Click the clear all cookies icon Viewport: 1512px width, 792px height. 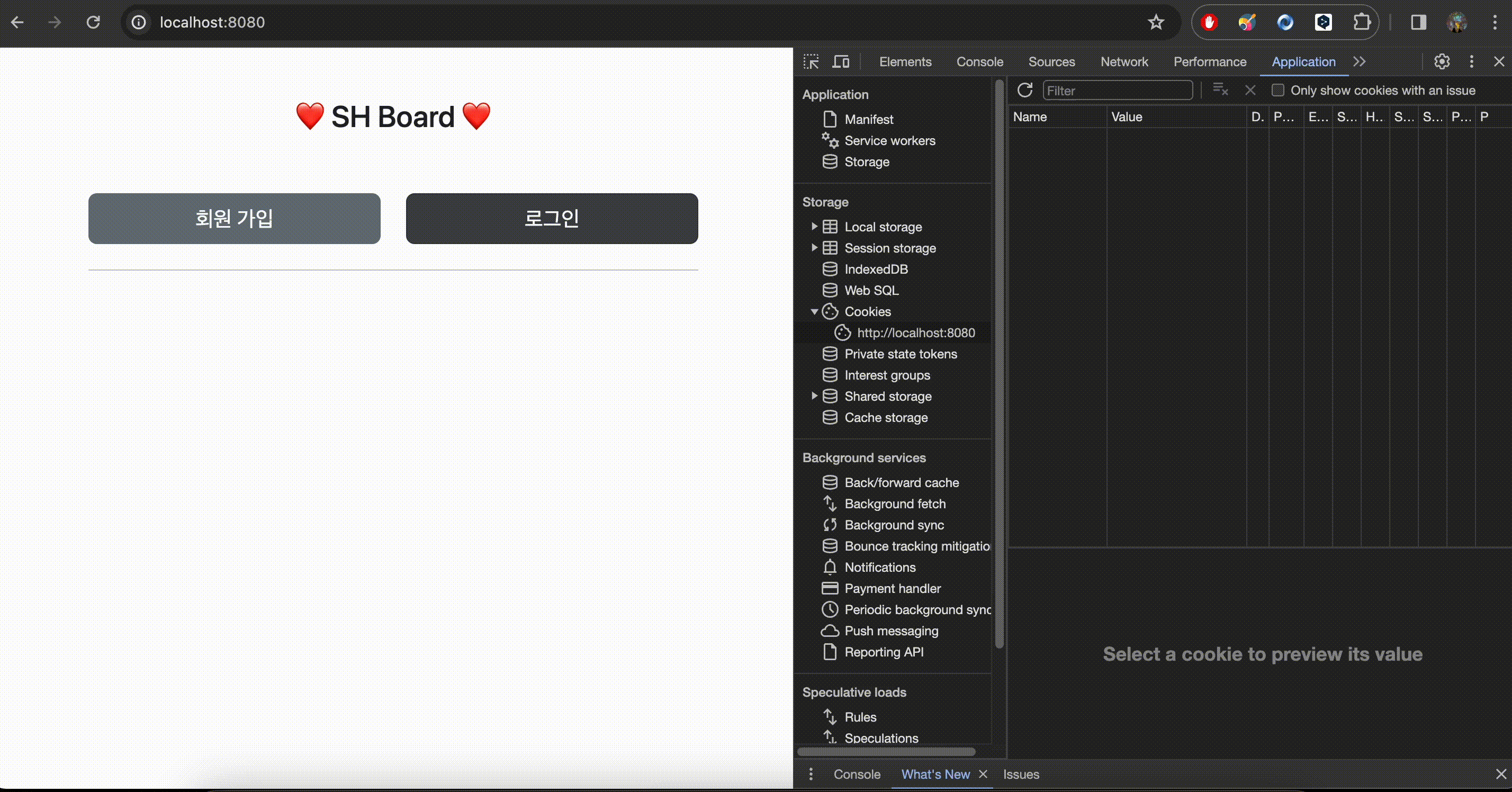click(x=1221, y=91)
